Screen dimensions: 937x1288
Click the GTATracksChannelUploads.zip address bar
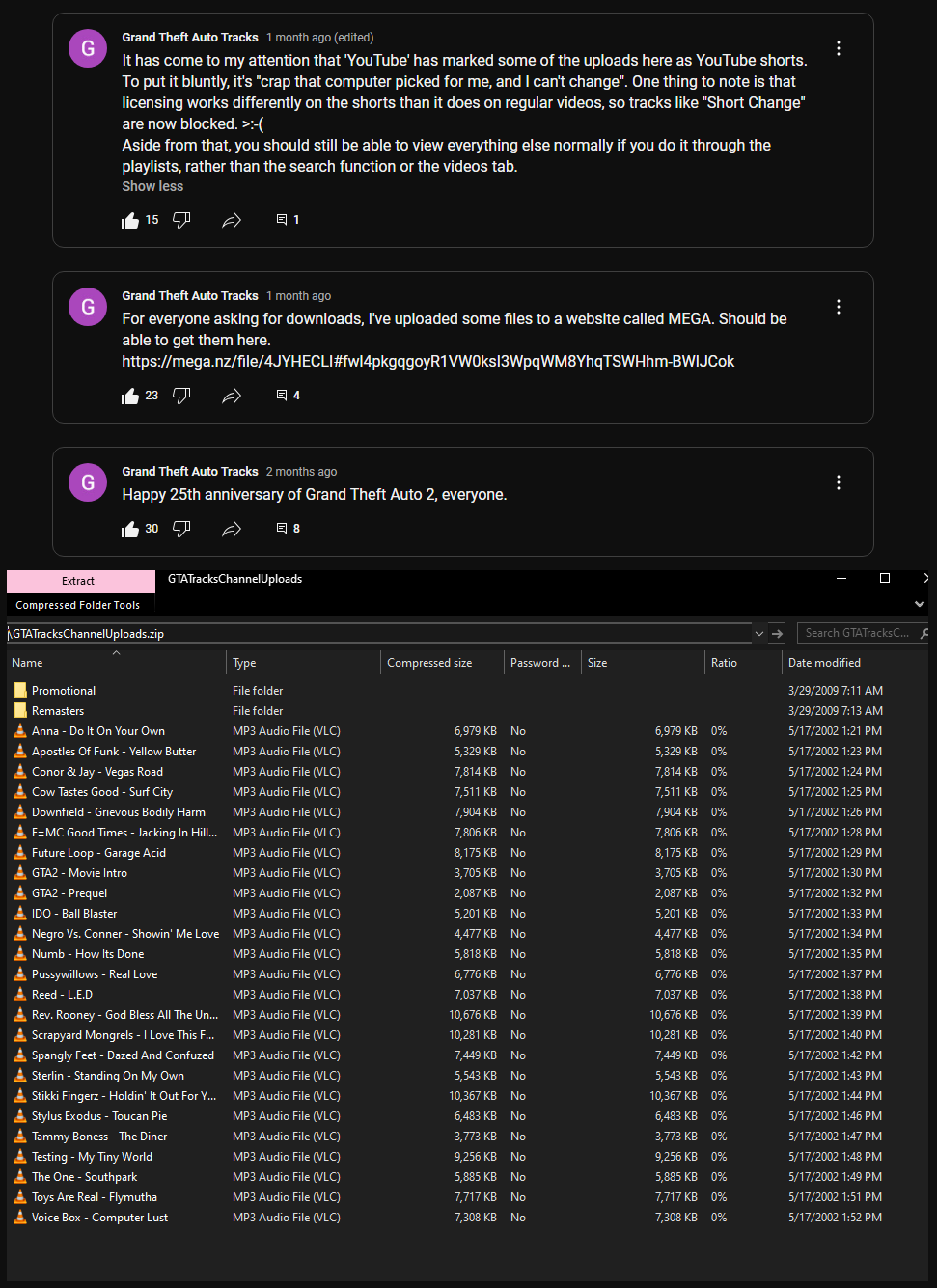click(x=379, y=634)
